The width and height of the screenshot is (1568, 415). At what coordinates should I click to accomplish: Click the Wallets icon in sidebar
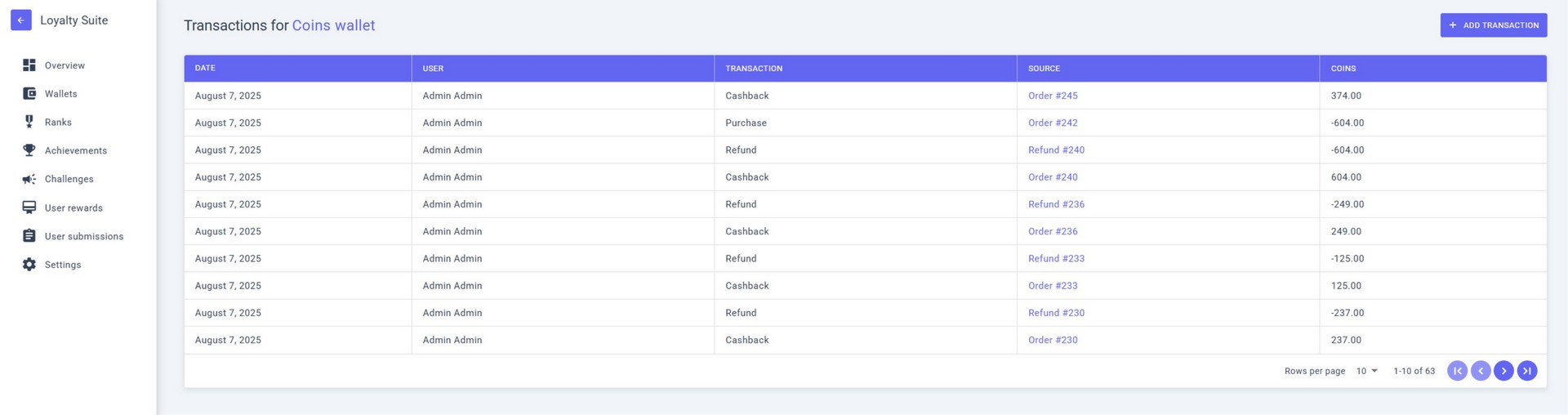click(29, 94)
